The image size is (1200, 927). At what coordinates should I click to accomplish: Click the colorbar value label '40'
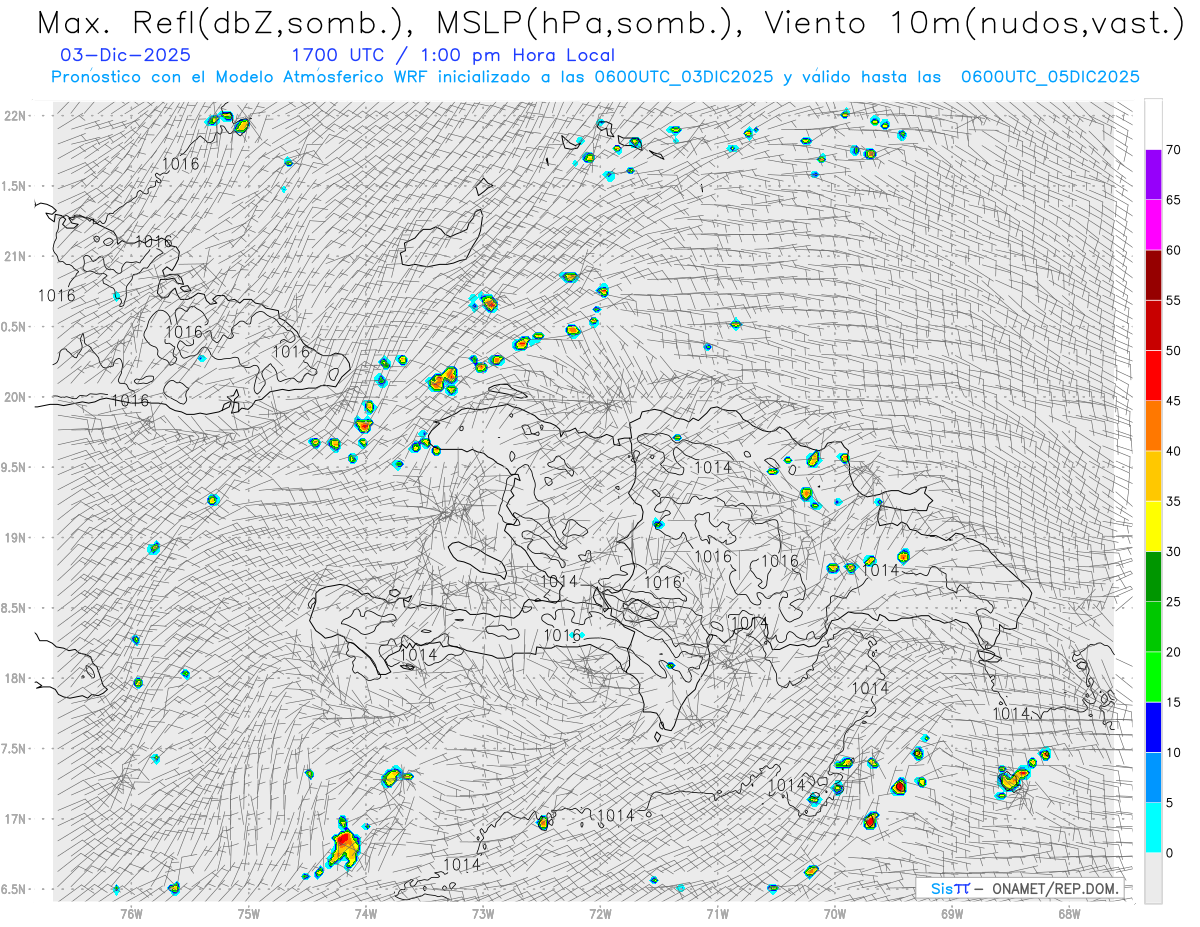(x=1174, y=451)
